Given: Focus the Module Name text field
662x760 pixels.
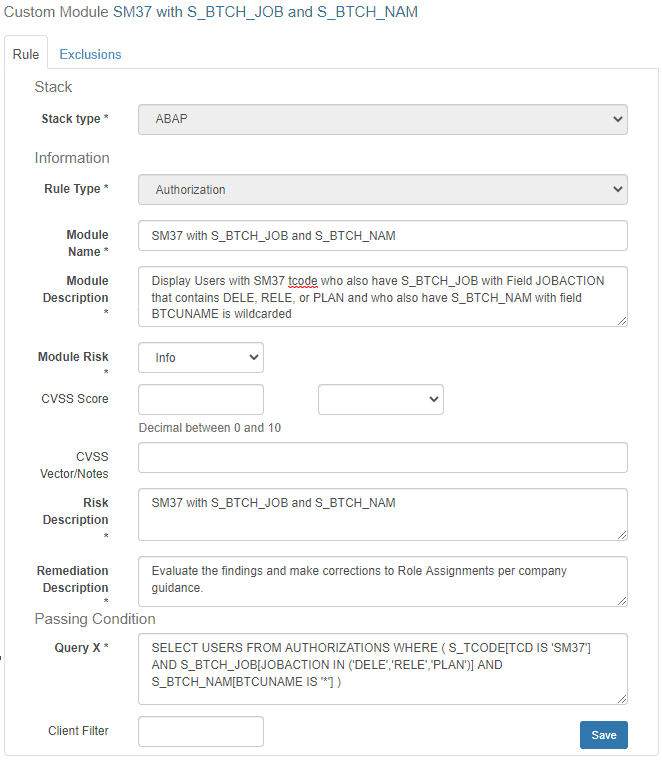Looking at the screenshot, I should coord(382,235).
